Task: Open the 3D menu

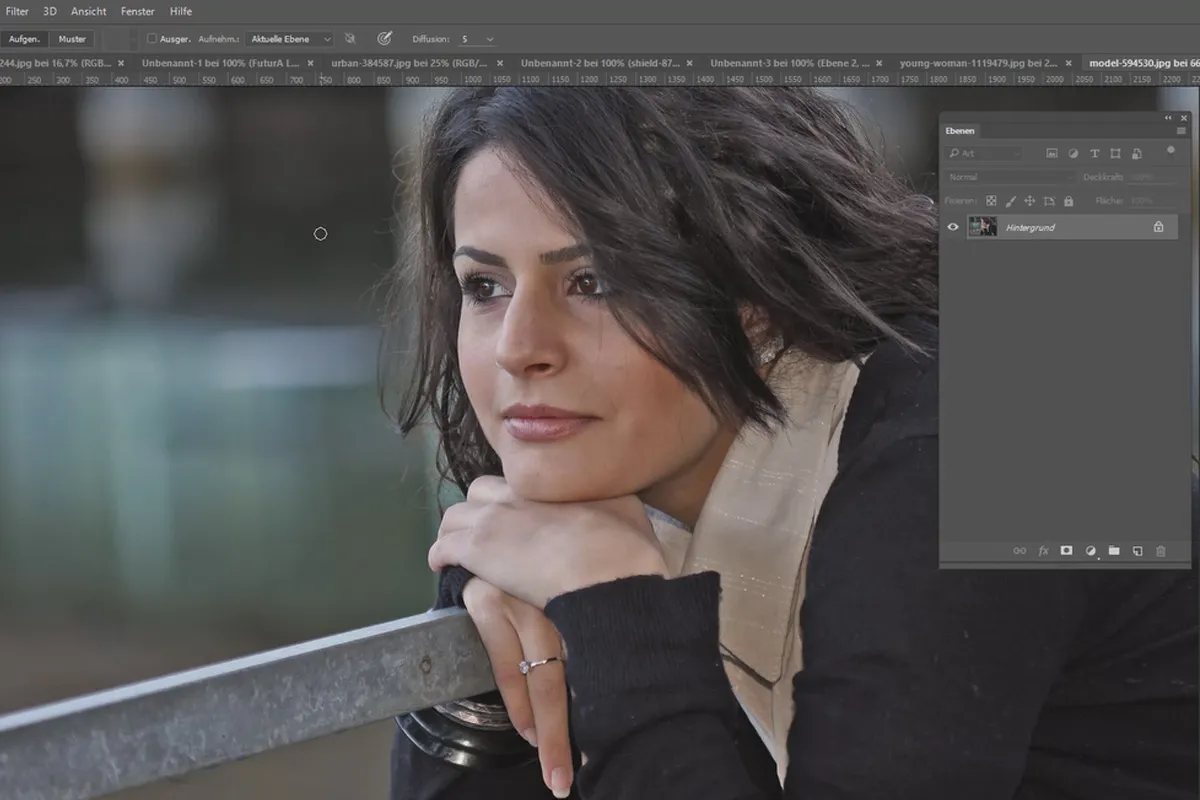Action: 50,11
